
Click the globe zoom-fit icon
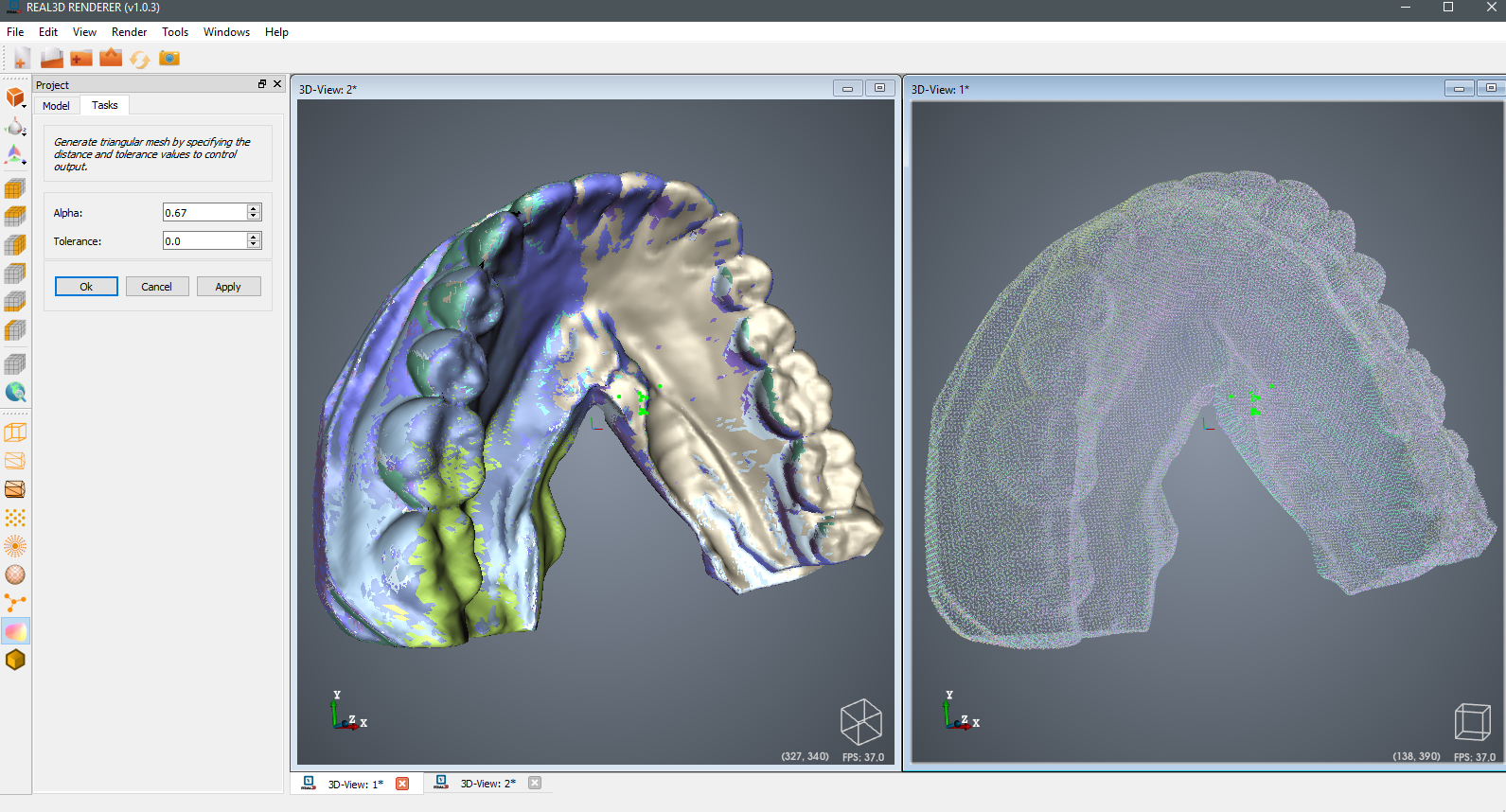(15, 393)
